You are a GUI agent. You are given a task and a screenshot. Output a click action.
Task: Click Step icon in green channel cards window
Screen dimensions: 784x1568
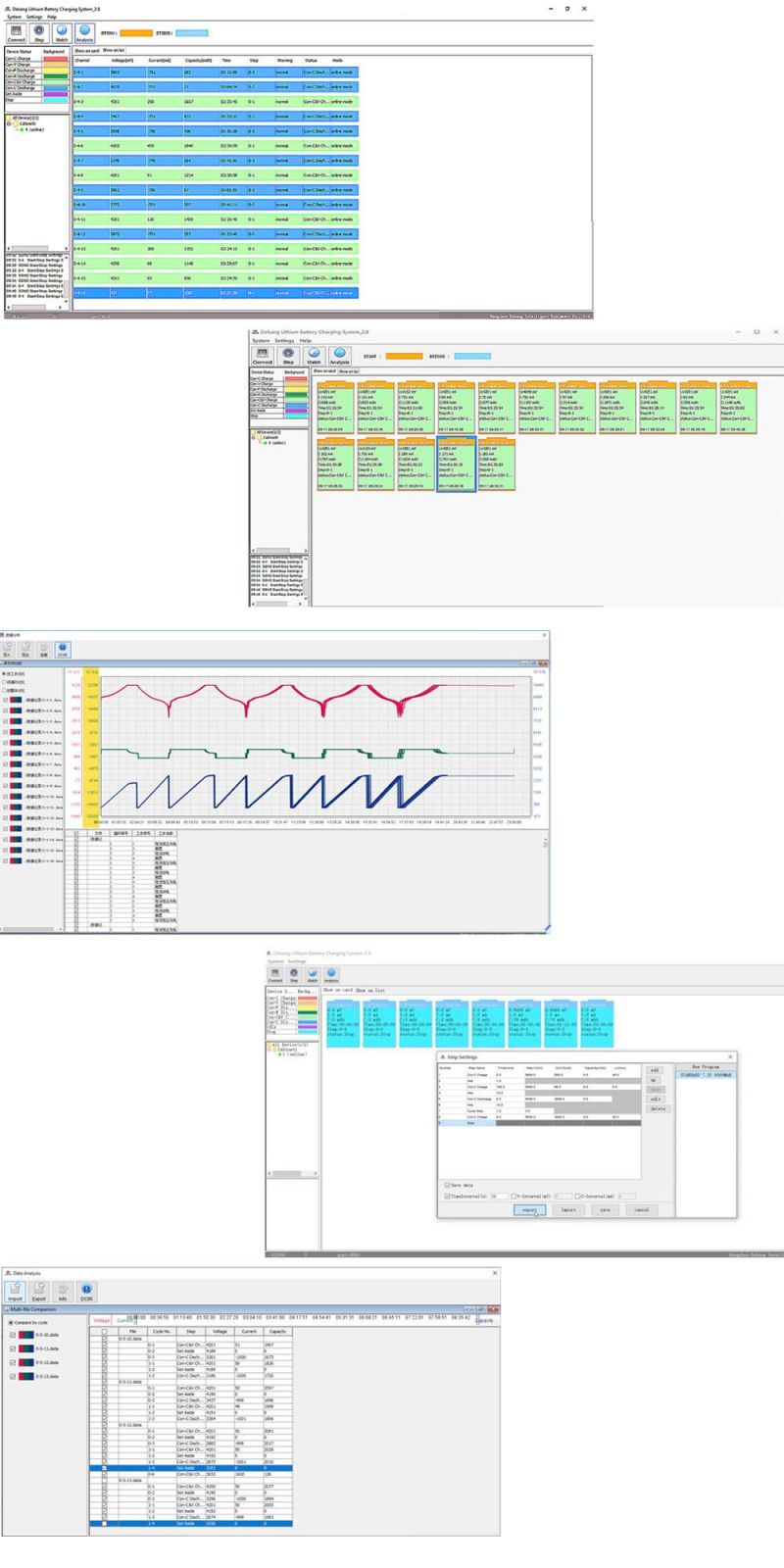point(288,356)
